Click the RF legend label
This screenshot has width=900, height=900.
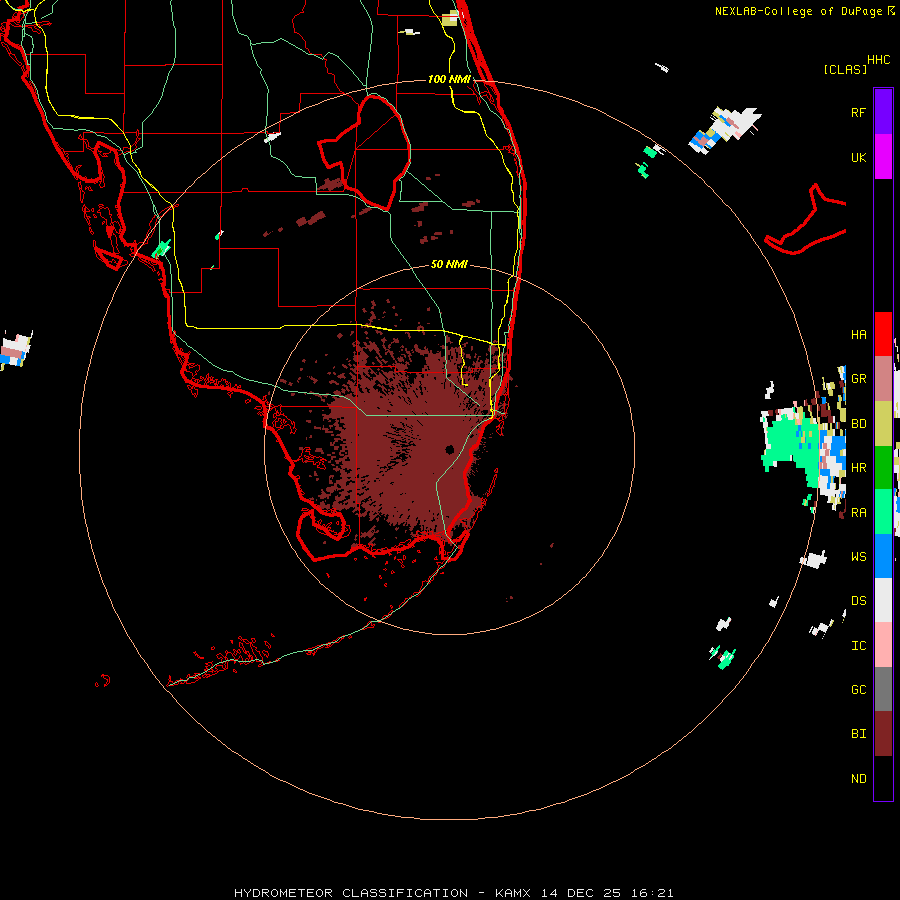(x=858, y=112)
